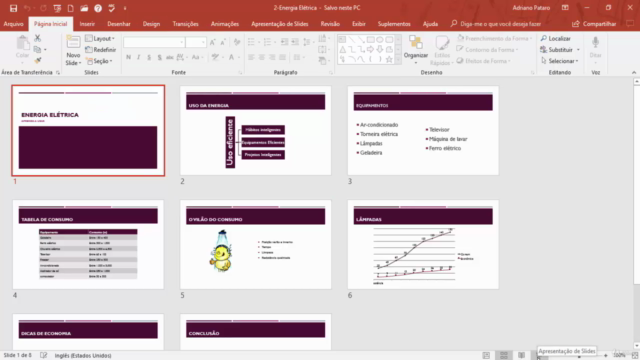Increase font size with the larger A icon
This screenshot has width=640, height=360.
pos(213,42)
